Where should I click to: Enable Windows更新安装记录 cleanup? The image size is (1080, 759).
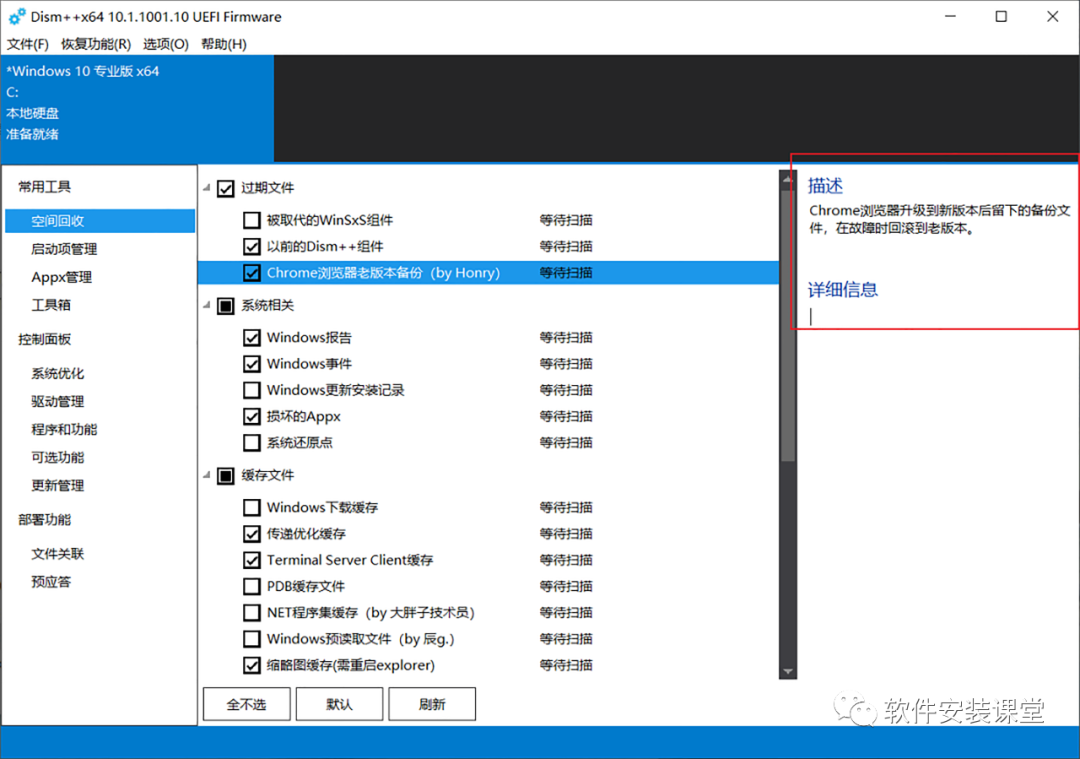click(x=251, y=390)
